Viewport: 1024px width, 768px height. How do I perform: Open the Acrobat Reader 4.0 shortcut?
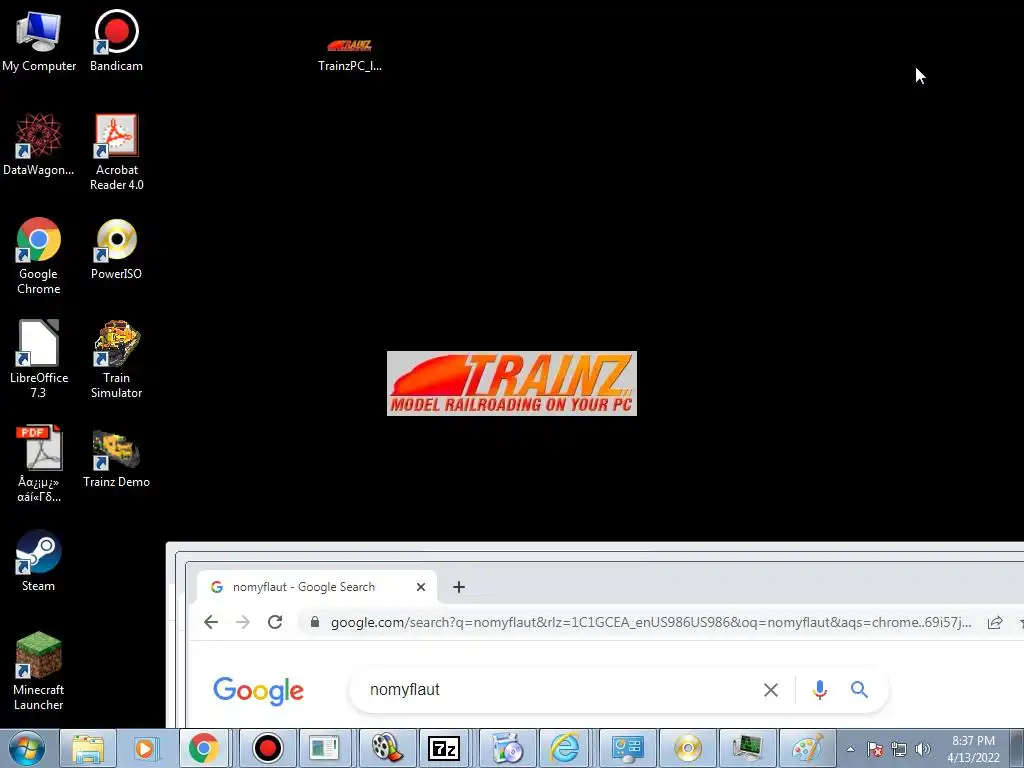(116, 152)
